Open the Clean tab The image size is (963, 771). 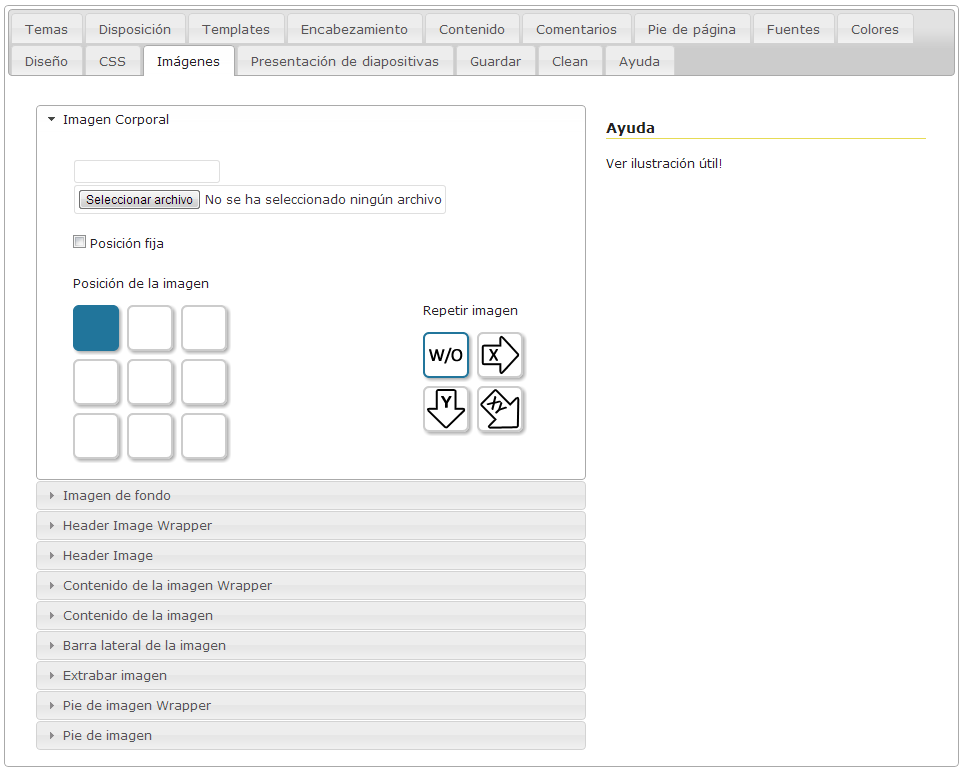[x=570, y=61]
